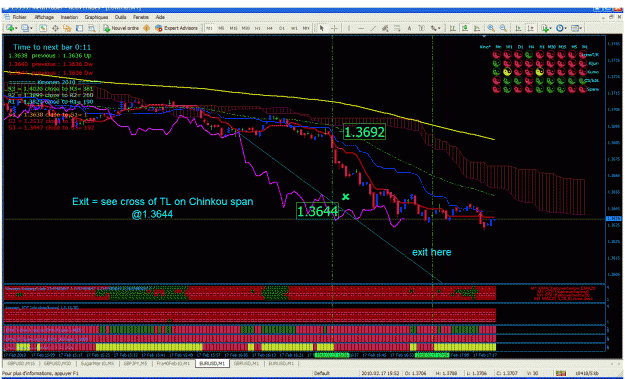625x379 pixels.
Task: Select the M5 timeframe button
Action: coord(221,28)
